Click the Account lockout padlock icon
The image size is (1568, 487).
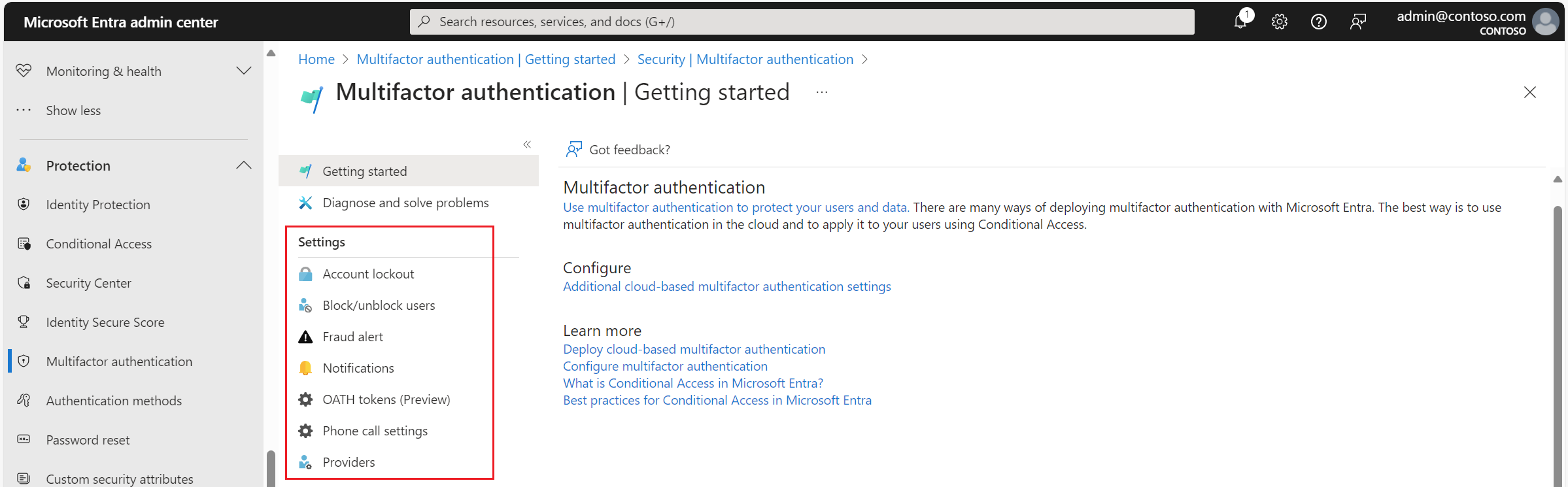305,274
